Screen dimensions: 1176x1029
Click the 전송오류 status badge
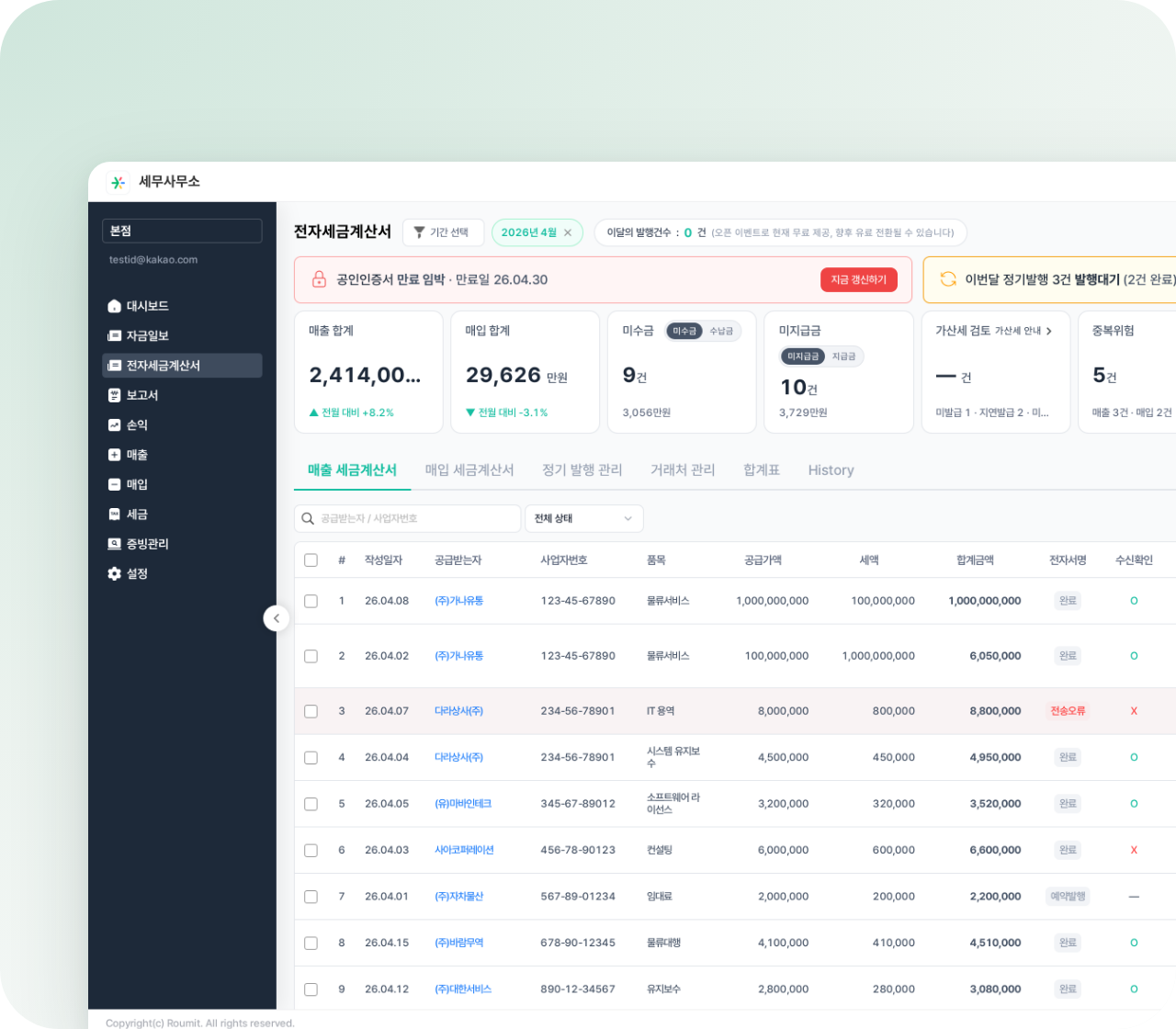point(1068,711)
